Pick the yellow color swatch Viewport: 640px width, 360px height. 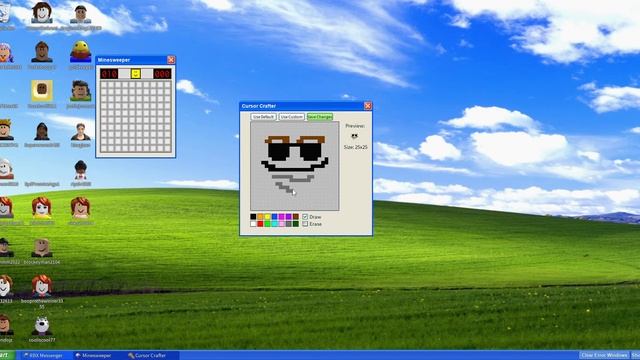[x=267, y=217]
